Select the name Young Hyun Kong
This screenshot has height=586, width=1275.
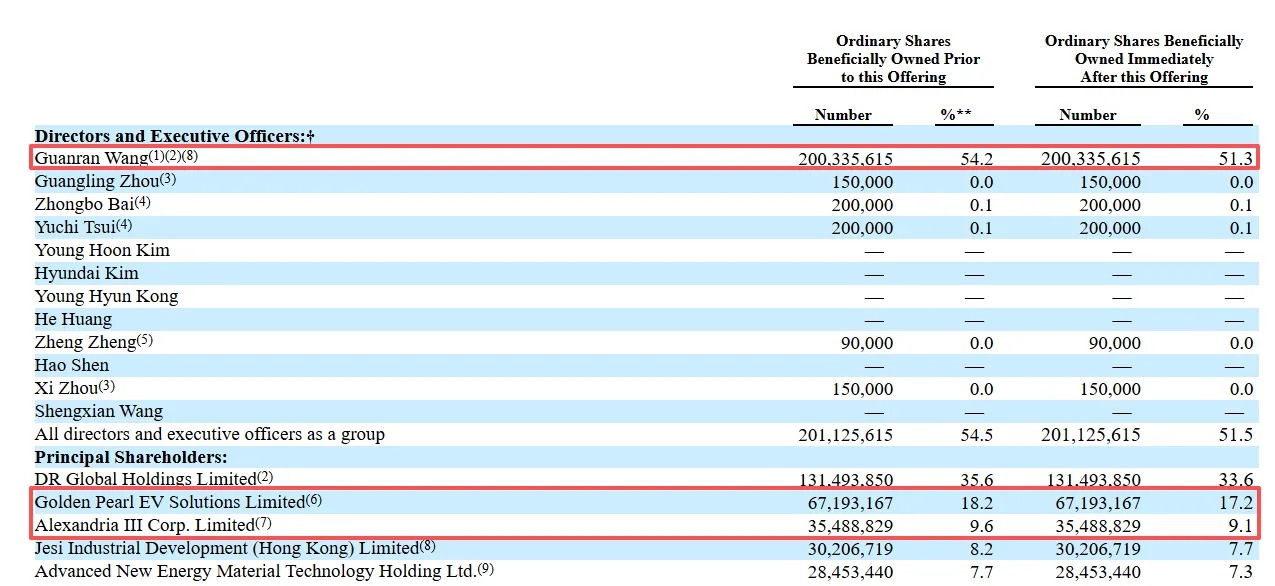[x=106, y=296]
